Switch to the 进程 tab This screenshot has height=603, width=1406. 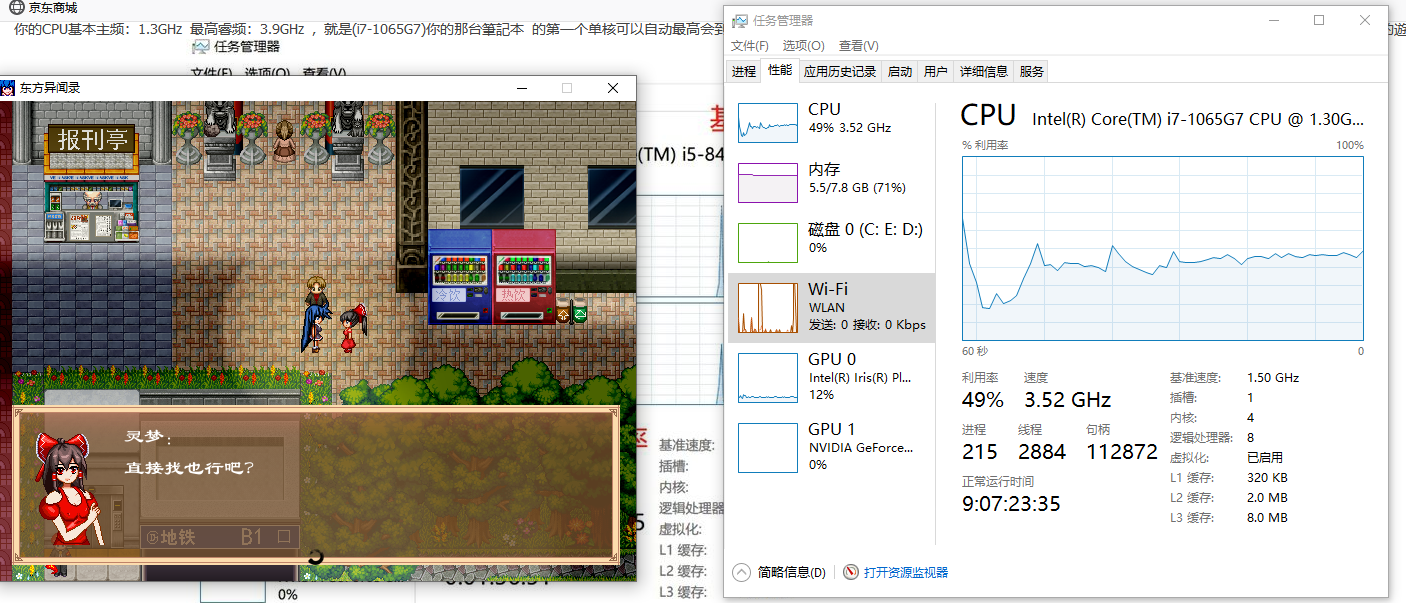point(743,71)
